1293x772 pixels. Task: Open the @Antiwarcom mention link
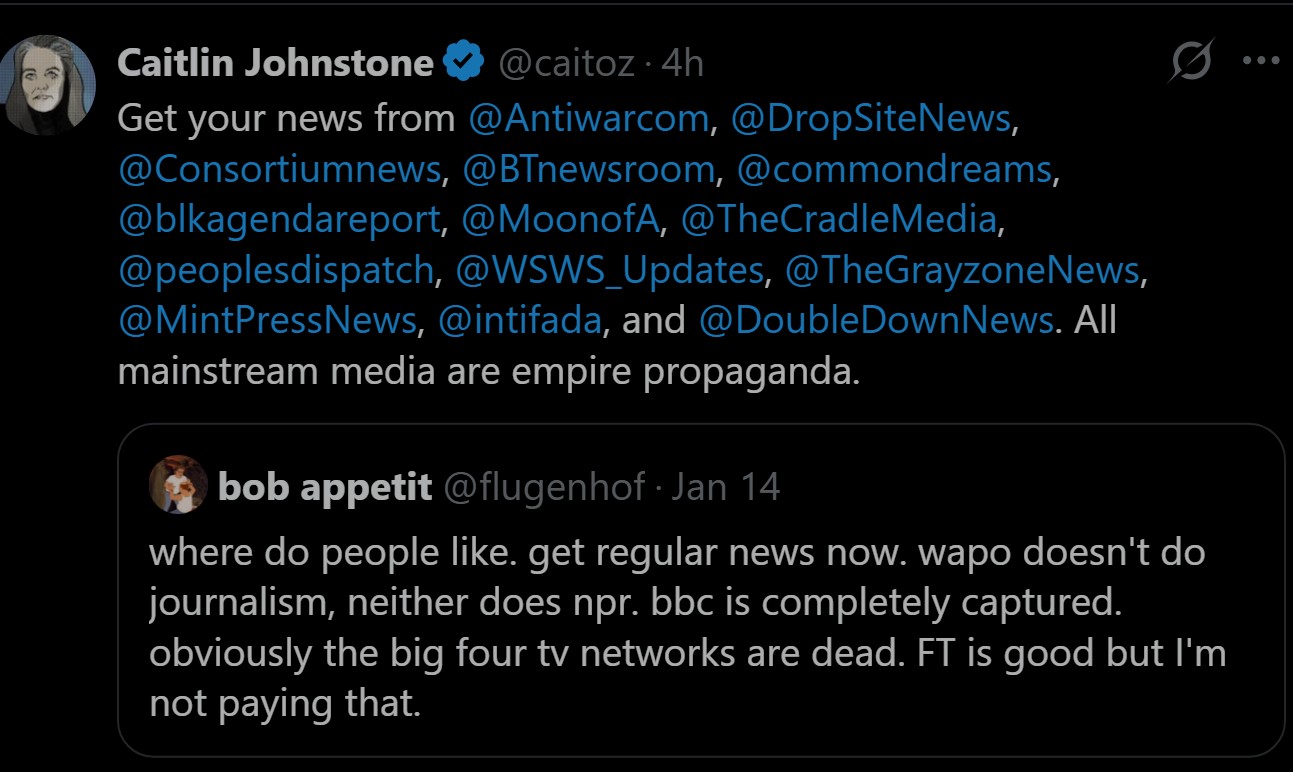coord(589,118)
